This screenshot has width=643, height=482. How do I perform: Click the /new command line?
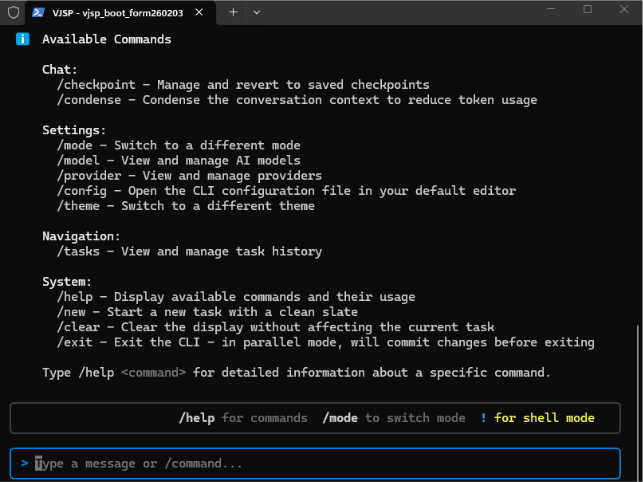pos(207,312)
